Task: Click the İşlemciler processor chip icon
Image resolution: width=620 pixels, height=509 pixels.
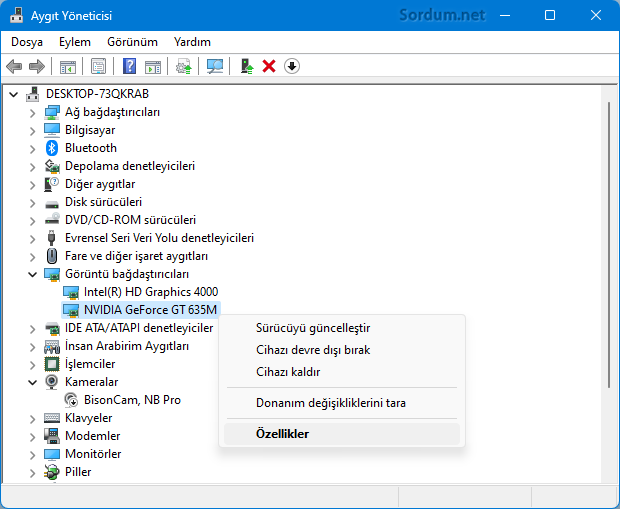Action: [52, 364]
